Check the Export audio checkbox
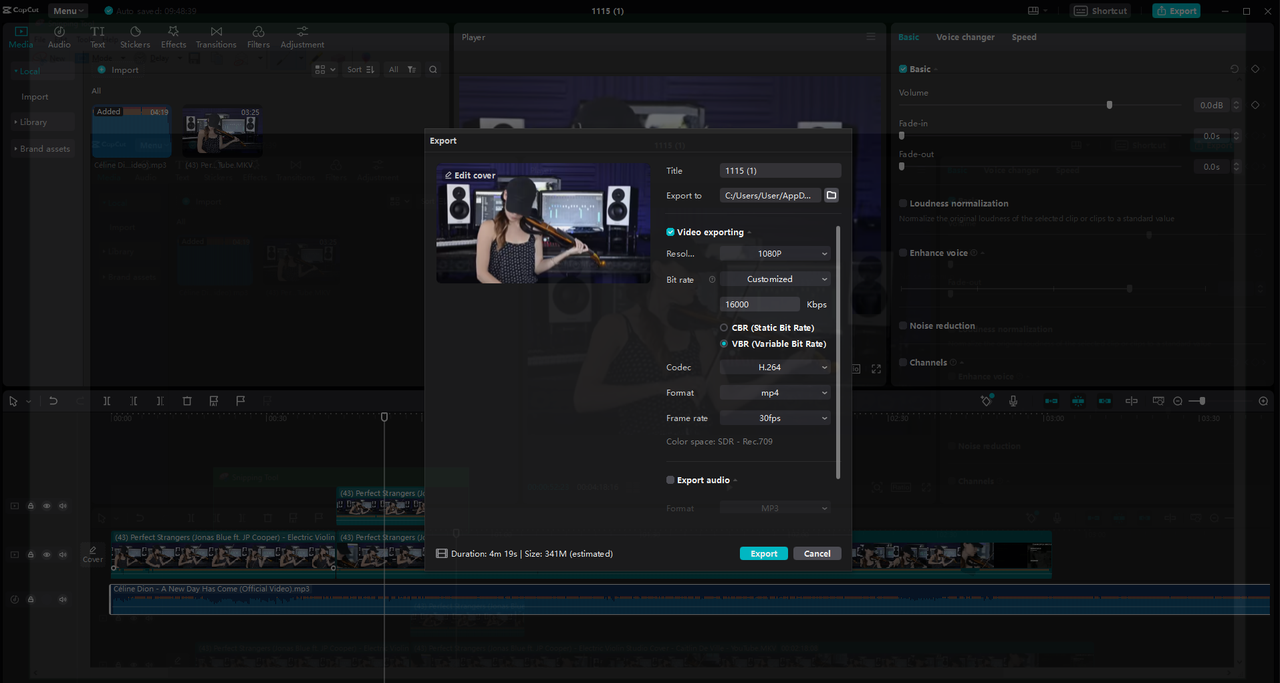Image resolution: width=1280 pixels, height=683 pixels. click(671, 480)
